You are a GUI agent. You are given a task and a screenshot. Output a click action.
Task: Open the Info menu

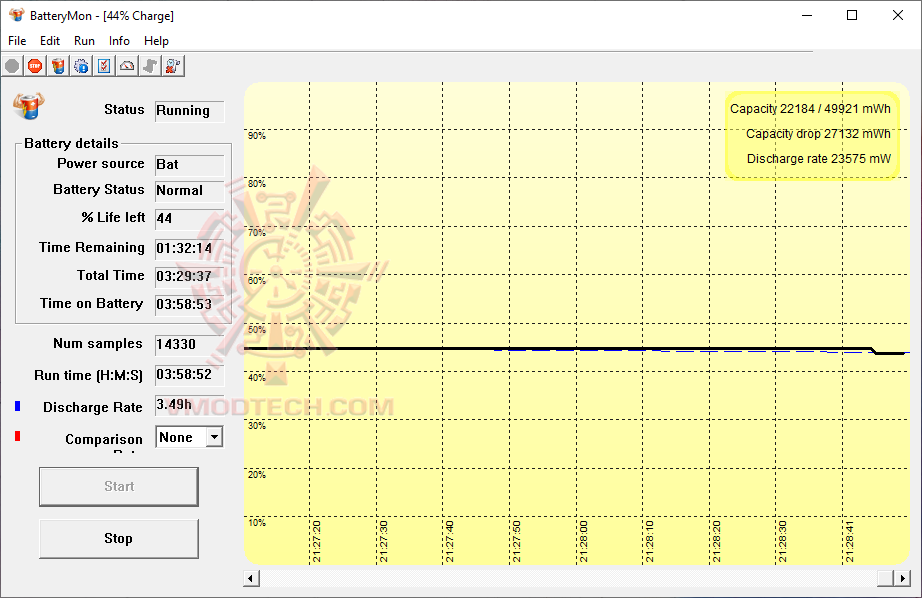point(119,41)
